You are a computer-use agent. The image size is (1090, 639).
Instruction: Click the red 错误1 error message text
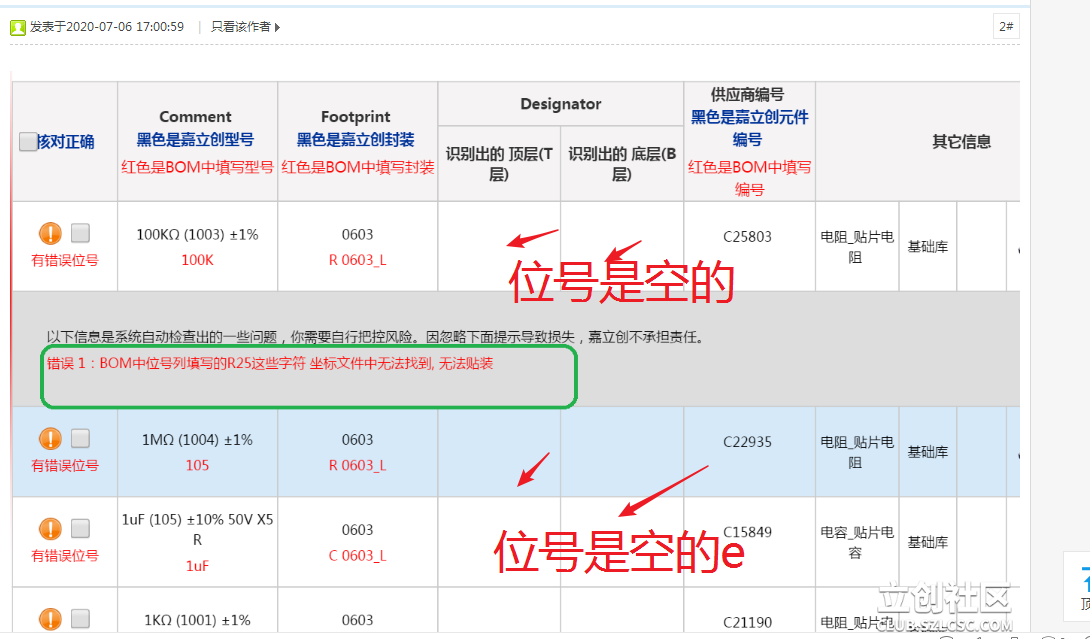270,364
